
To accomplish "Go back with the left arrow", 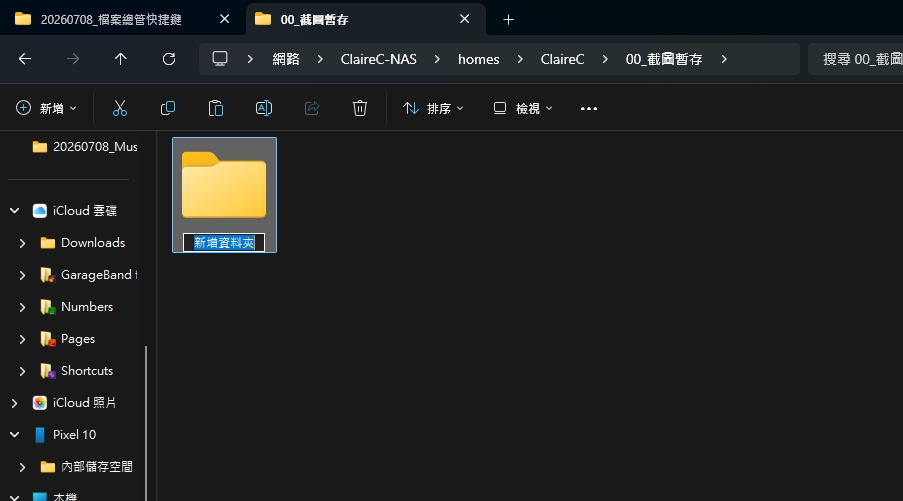I will click(25, 59).
